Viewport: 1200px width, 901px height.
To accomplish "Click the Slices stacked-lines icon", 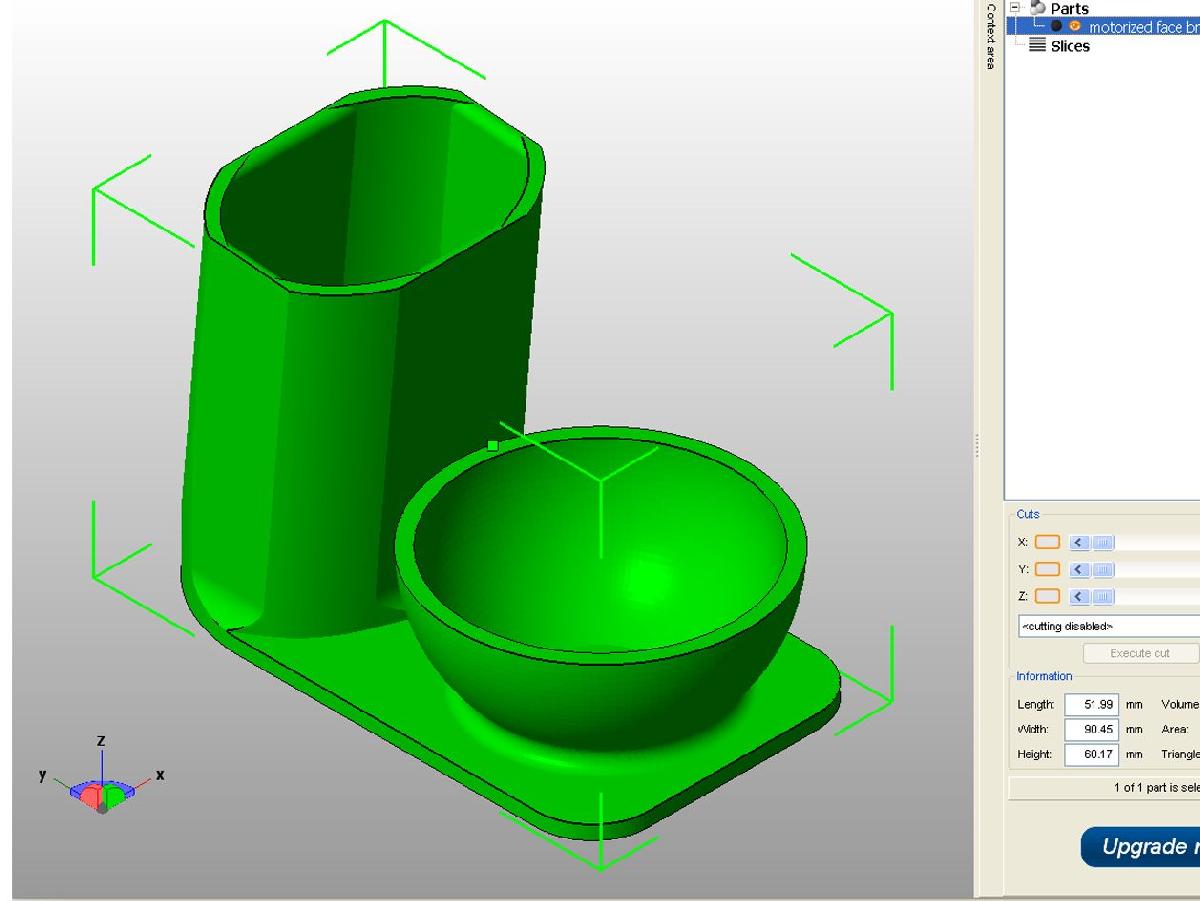I will point(1038,46).
